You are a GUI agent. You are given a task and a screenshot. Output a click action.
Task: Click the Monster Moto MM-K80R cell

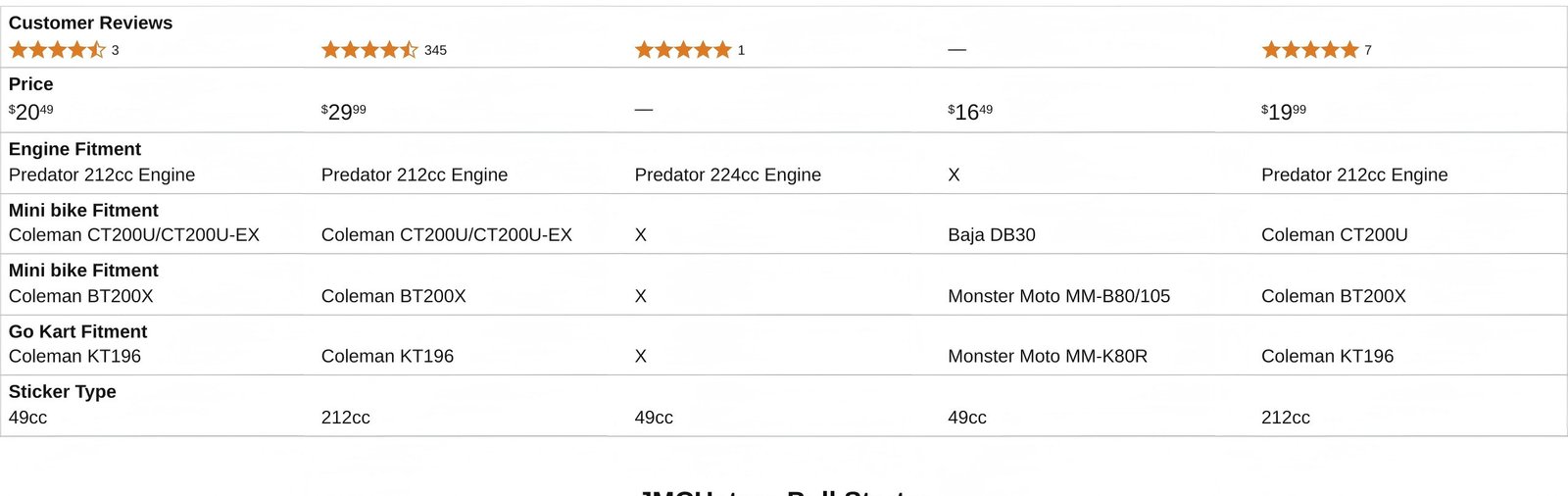(x=1047, y=356)
